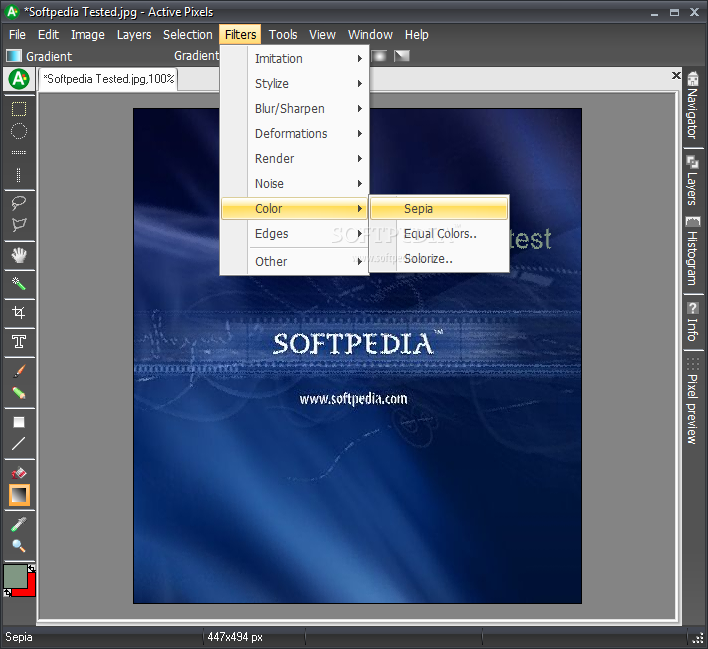This screenshot has height=649, width=708.
Task: Select the Text tool
Action: pyautogui.click(x=19, y=342)
